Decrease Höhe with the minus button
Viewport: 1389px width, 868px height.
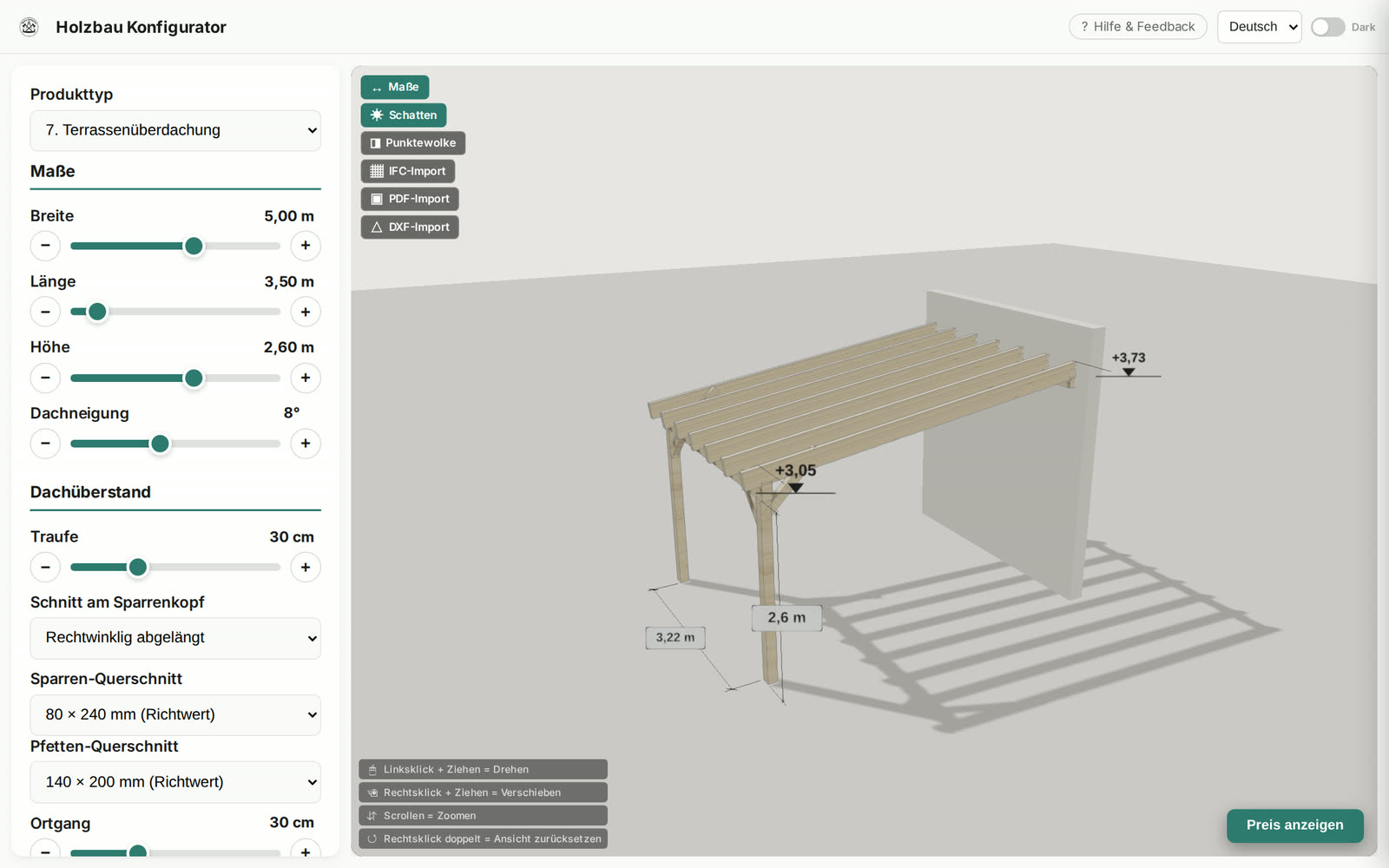[x=45, y=378]
